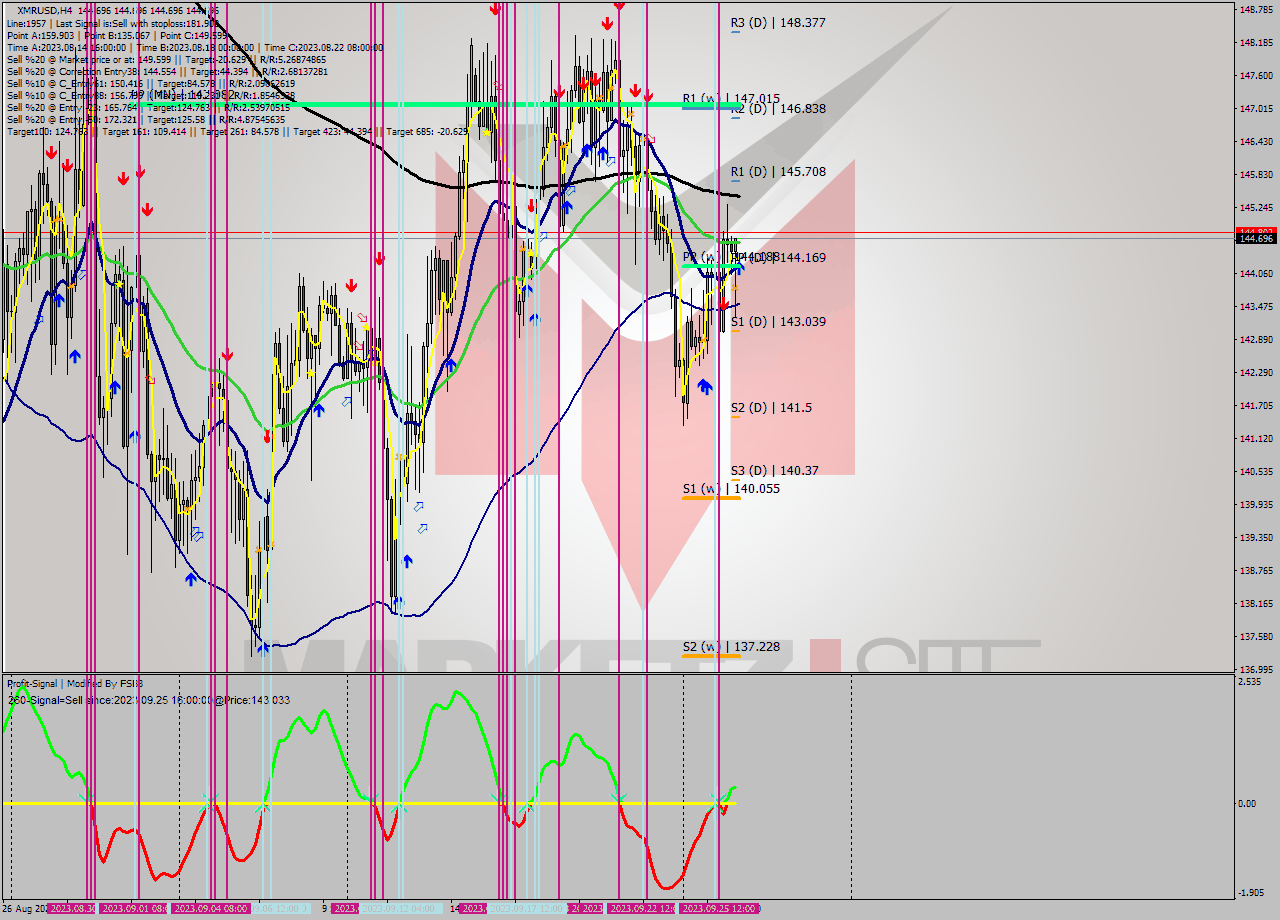The height and width of the screenshot is (920, 1280).
Task: Select the 2023.09.04 08:00 timeline marker
Action: [214, 909]
